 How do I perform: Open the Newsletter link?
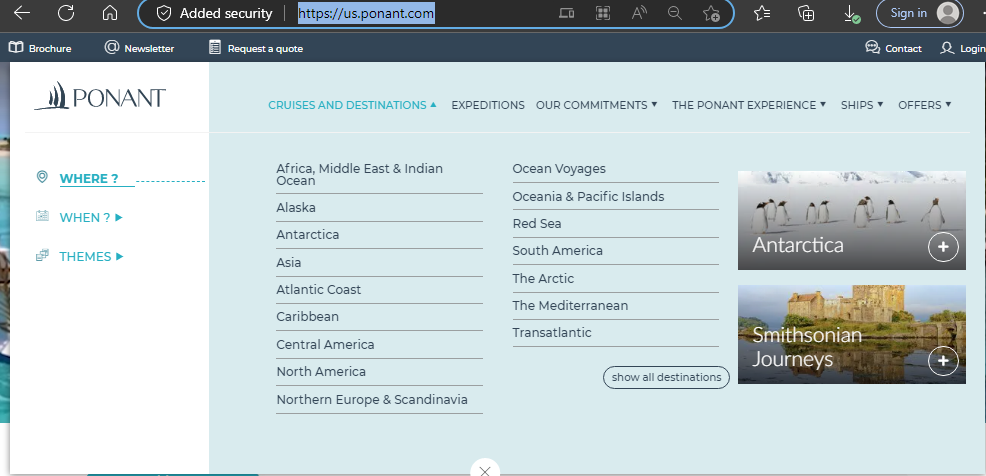[149, 48]
